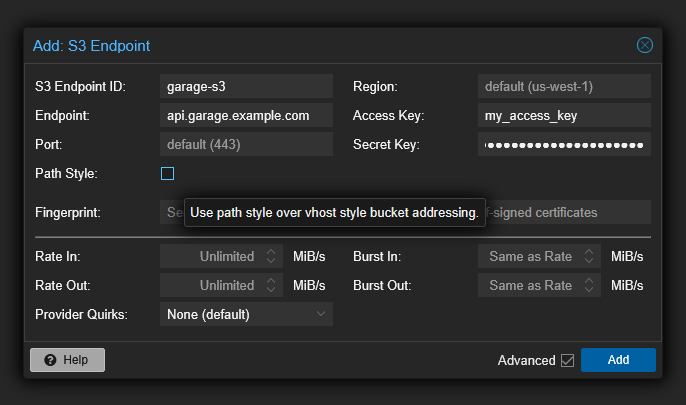
Task: Click the Fingerprint label
Action: click(68, 213)
